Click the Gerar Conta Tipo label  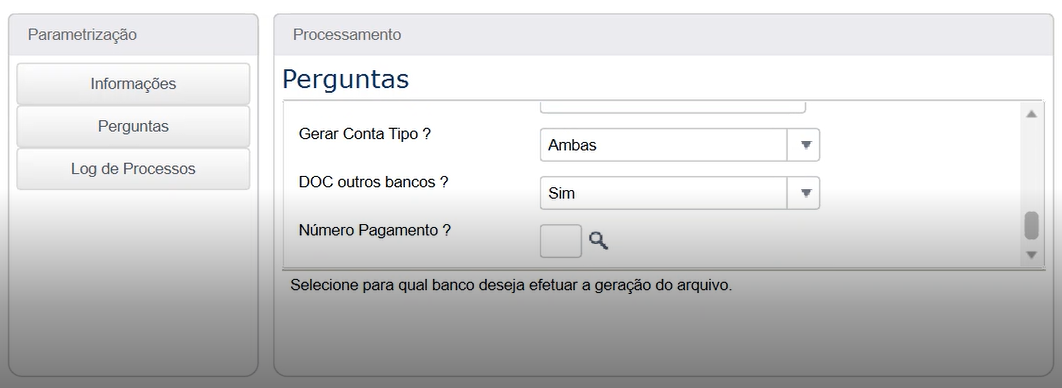[x=365, y=134]
